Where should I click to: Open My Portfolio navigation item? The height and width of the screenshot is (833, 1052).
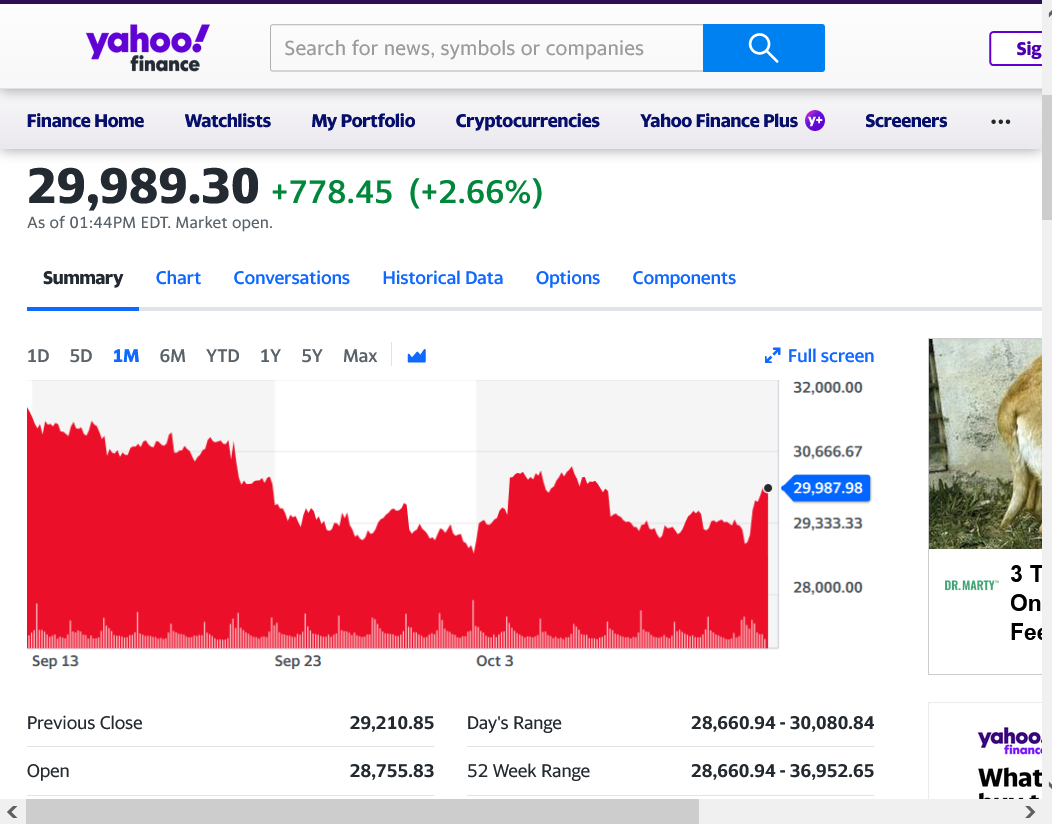(363, 121)
